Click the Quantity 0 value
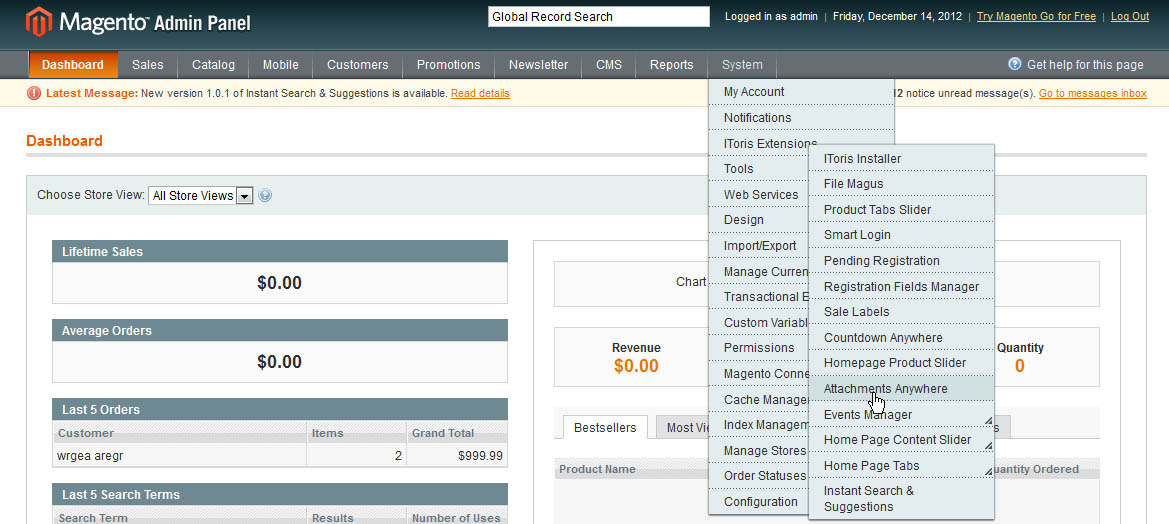This screenshot has width=1169, height=524. click(1020, 366)
